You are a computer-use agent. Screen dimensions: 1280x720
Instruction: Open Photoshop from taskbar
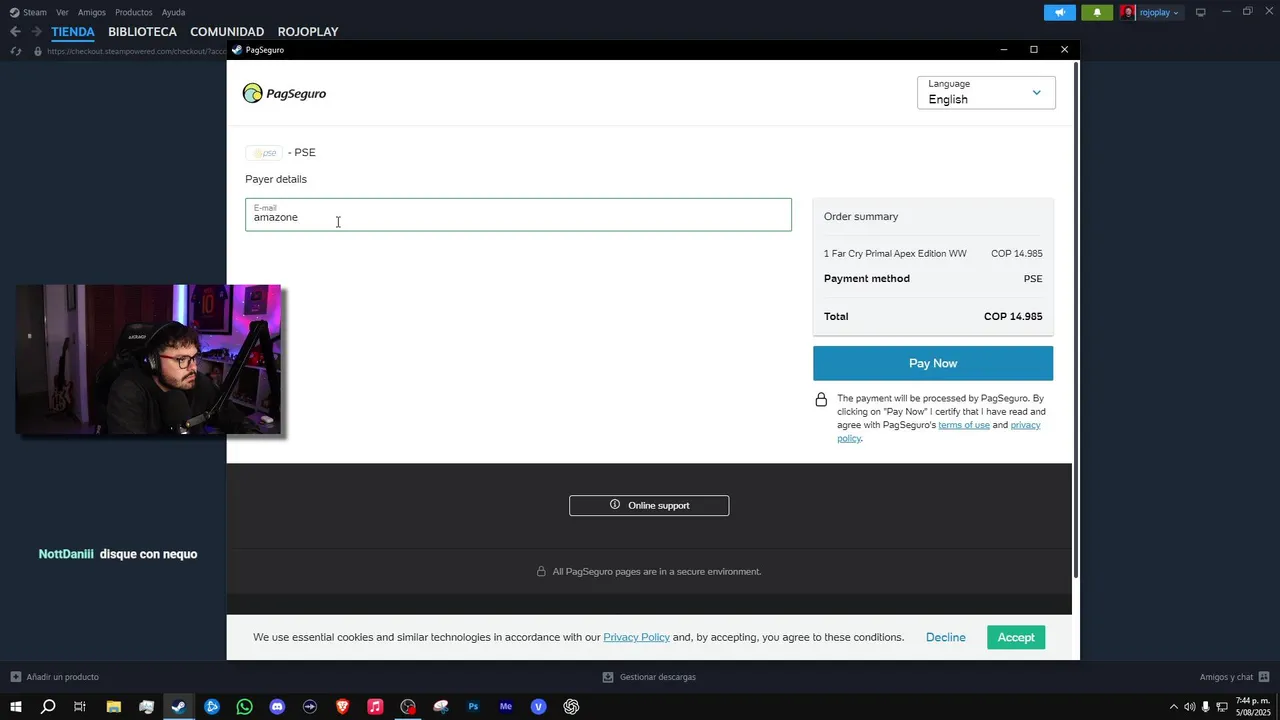pyautogui.click(x=473, y=707)
